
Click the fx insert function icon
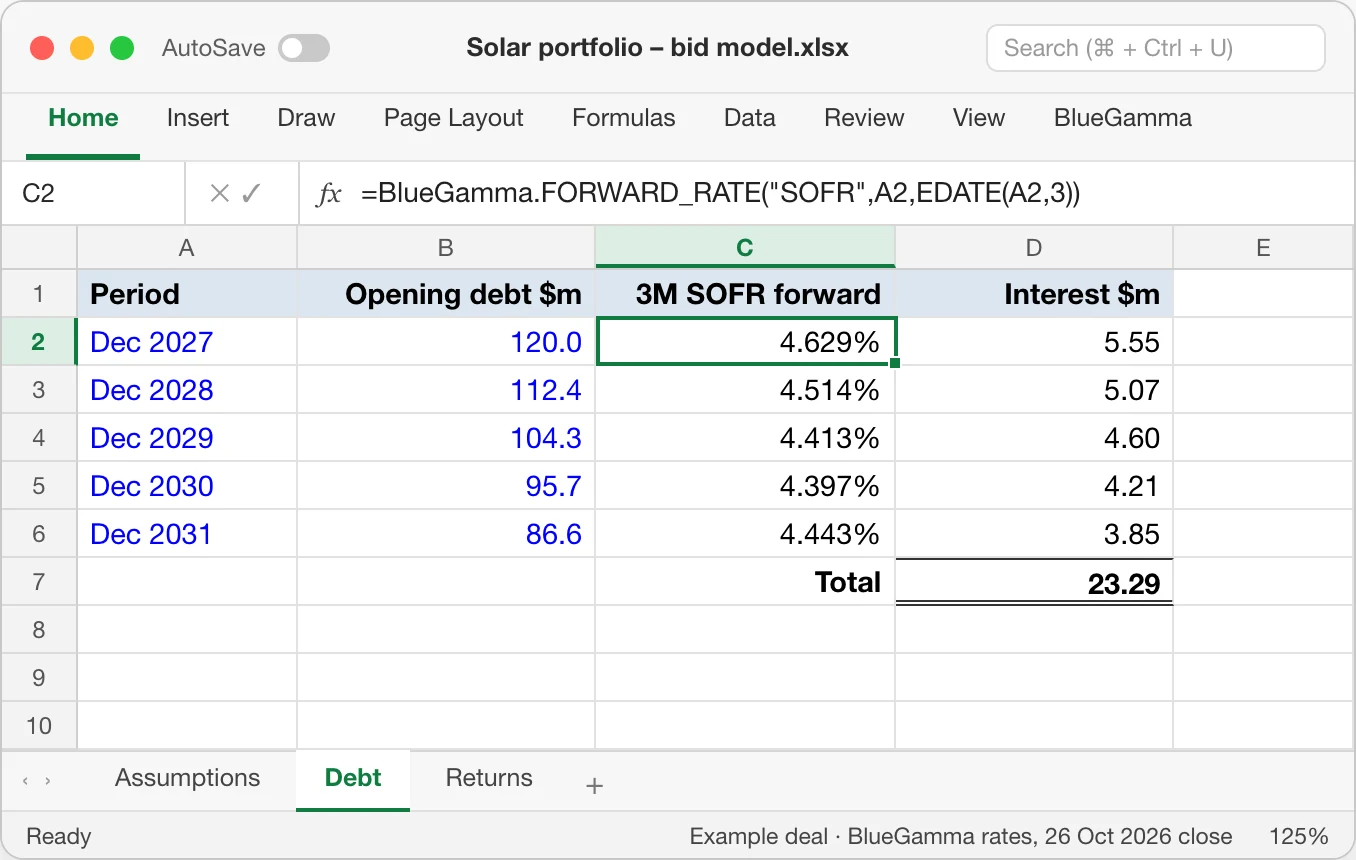coord(329,193)
